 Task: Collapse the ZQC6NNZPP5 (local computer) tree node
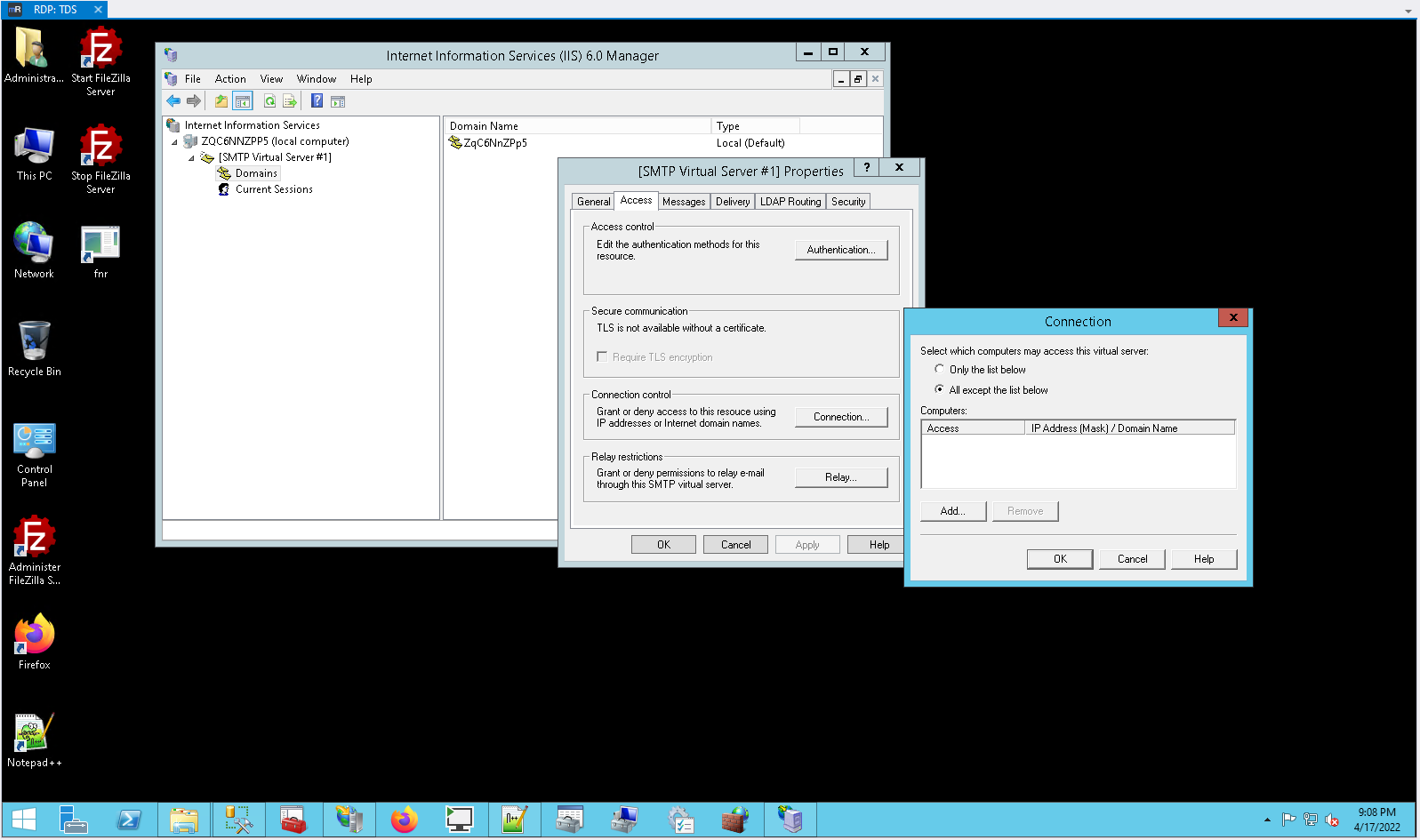[x=174, y=142]
